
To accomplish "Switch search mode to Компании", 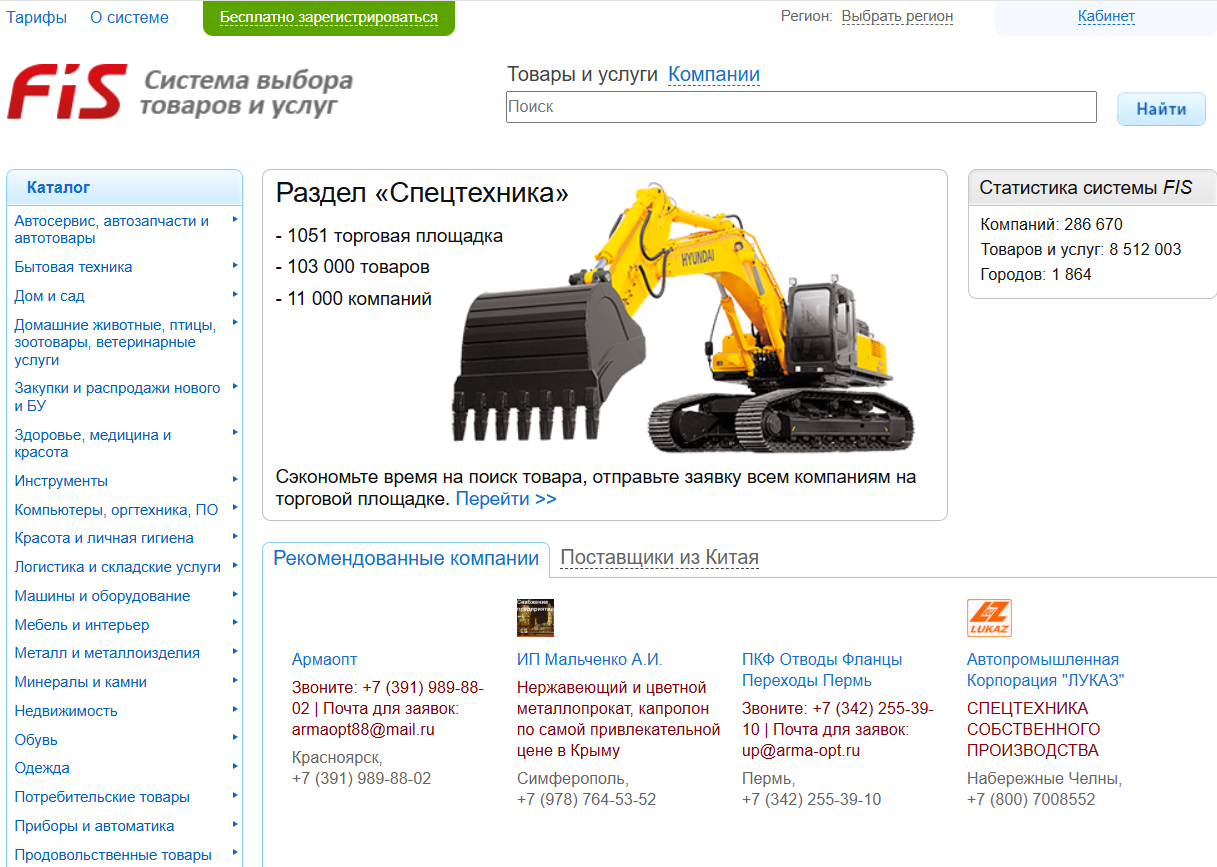I will pyautogui.click(x=713, y=75).
